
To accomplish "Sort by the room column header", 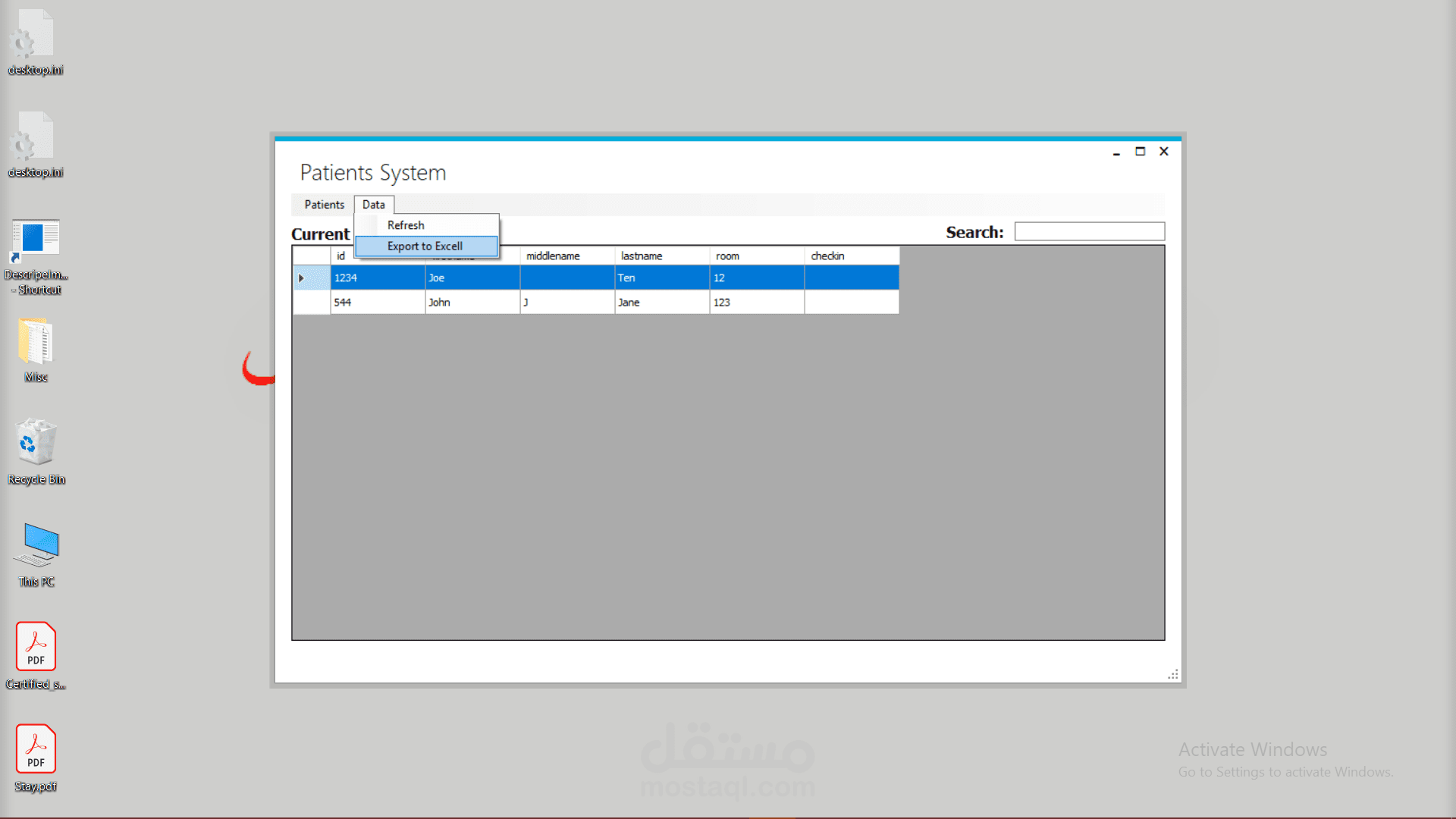I will [x=727, y=256].
